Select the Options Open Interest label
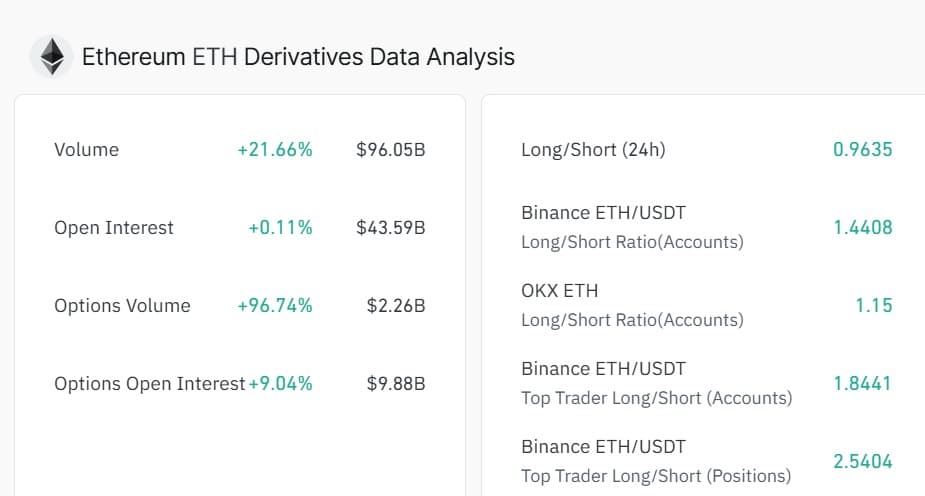The image size is (925, 496). (x=149, y=384)
